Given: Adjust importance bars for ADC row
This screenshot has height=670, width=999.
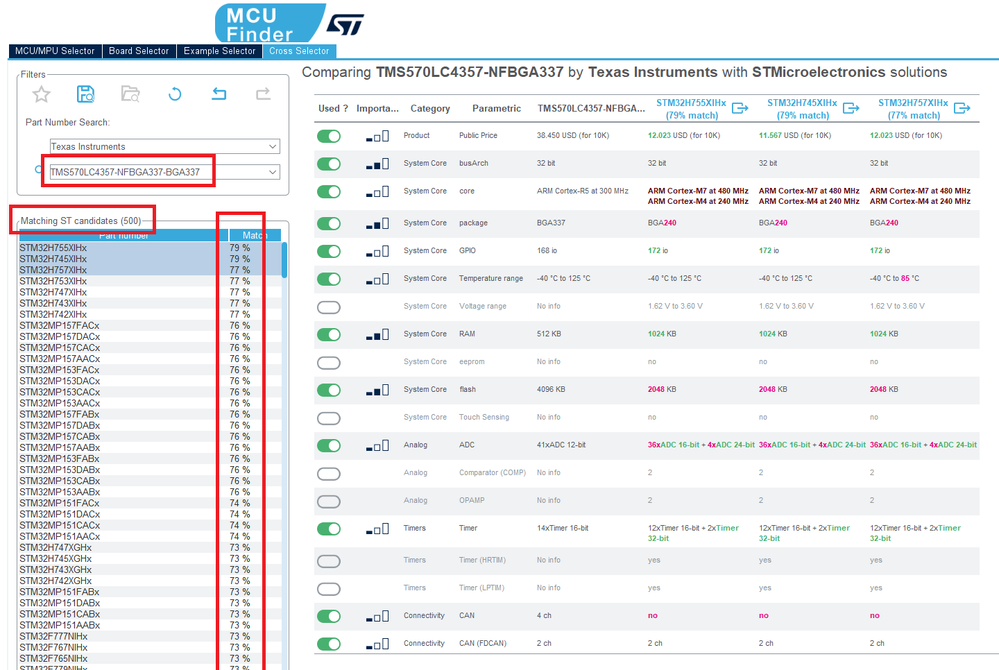Looking at the screenshot, I should (377, 446).
